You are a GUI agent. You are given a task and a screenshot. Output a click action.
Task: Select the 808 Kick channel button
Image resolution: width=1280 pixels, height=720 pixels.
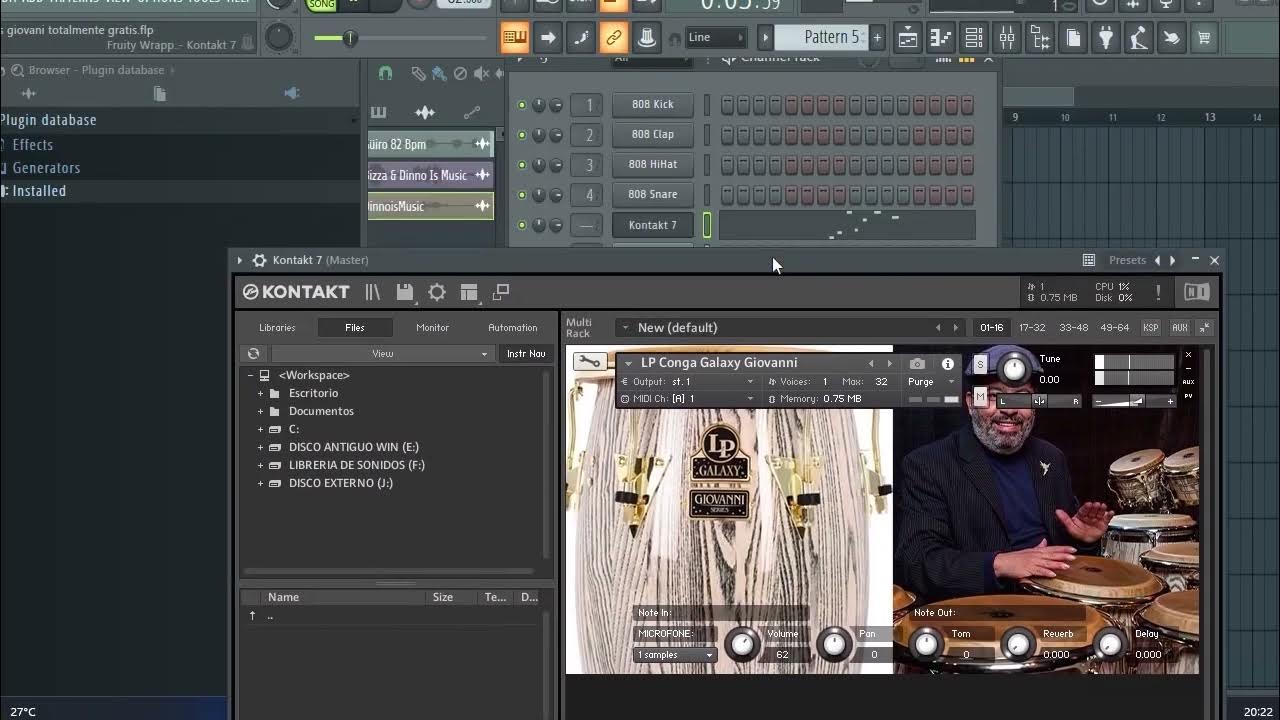coord(652,104)
